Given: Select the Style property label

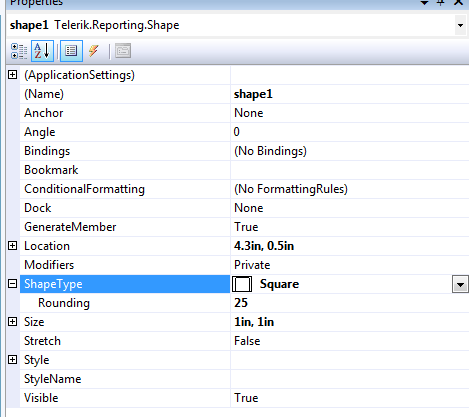Looking at the screenshot, I should 36,360.
